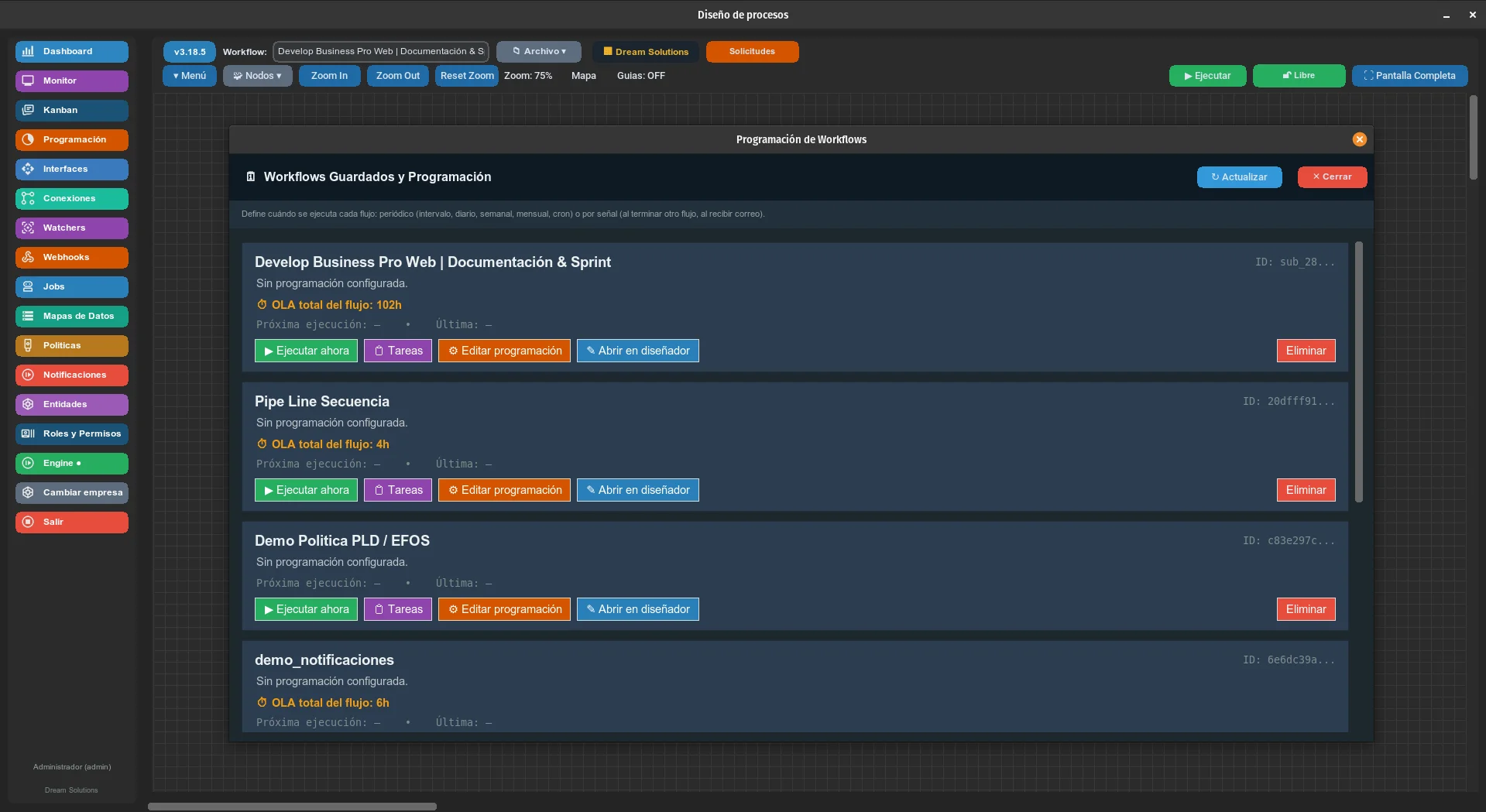This screenshot has width=1486, height=812.
Task: Open the Jobs section
Action: click(x=72, y=286)
